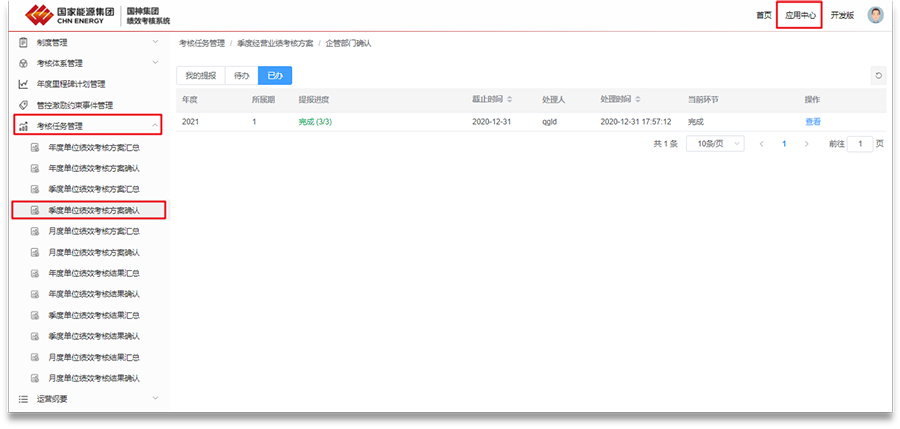Viewport: 900px width, 429px height.
Task: Open the user avatar in the header
Action: (x=875, y=15)
